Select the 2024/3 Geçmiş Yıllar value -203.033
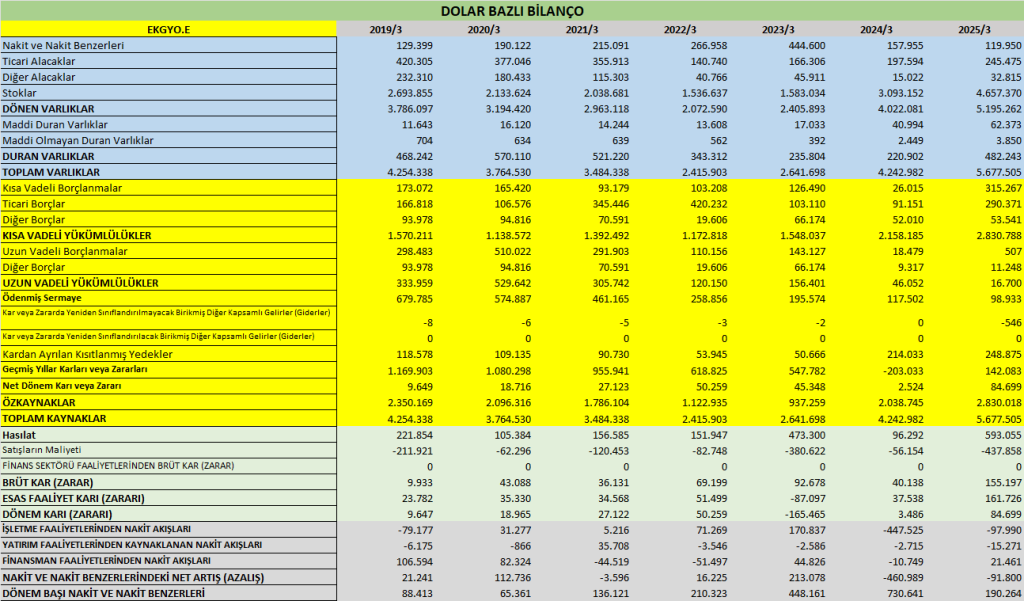1024x601 pixels. coord(901,371)
